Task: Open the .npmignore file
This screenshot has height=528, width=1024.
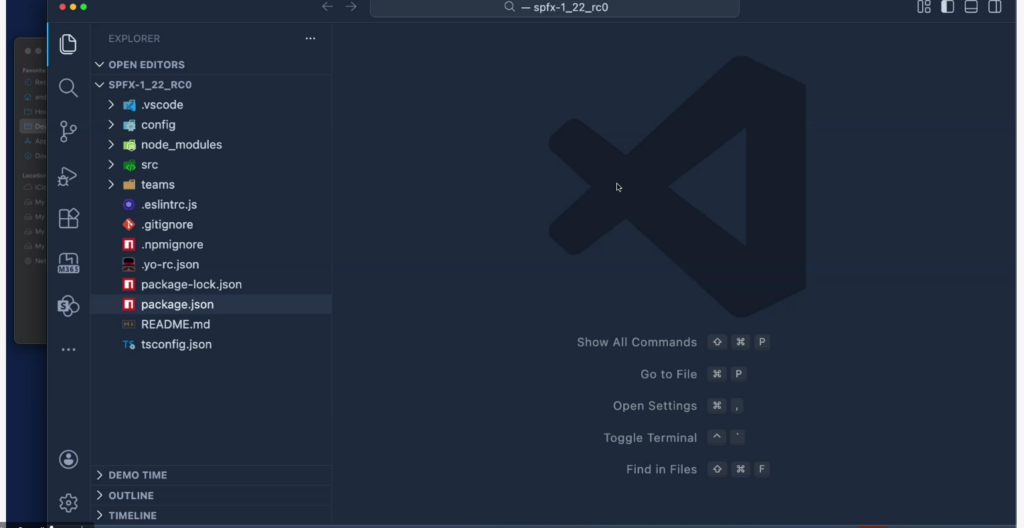Action: click(x=211, y=244)
